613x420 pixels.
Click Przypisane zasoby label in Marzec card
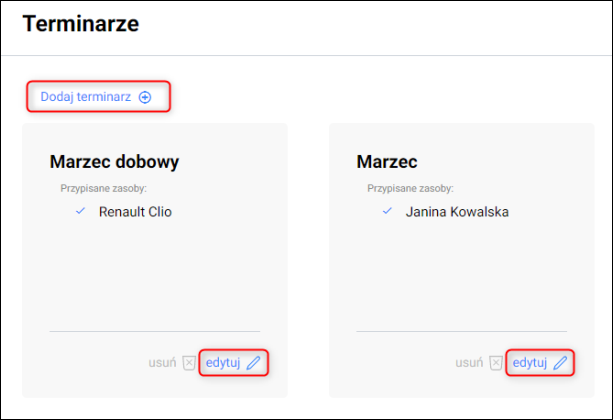click(410, 188)
